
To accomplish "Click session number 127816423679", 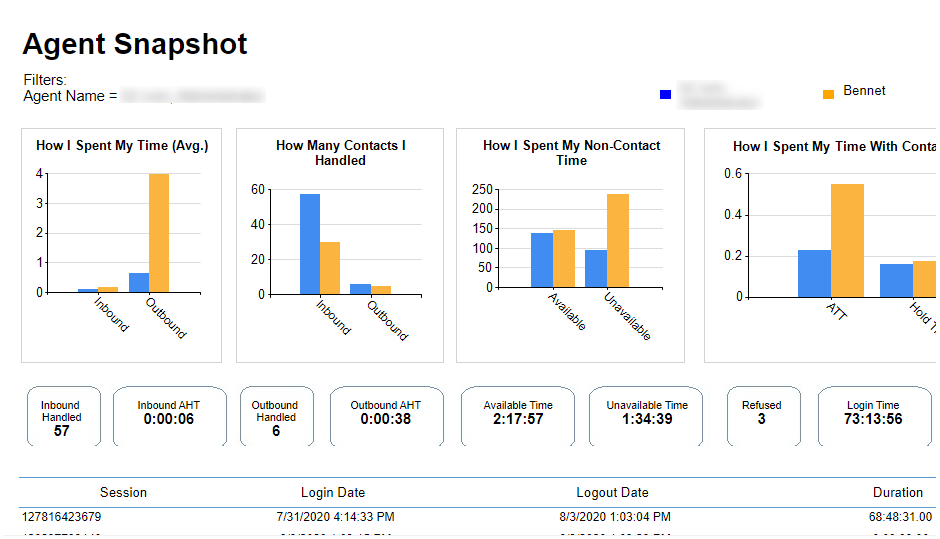I will pos(61,517).
